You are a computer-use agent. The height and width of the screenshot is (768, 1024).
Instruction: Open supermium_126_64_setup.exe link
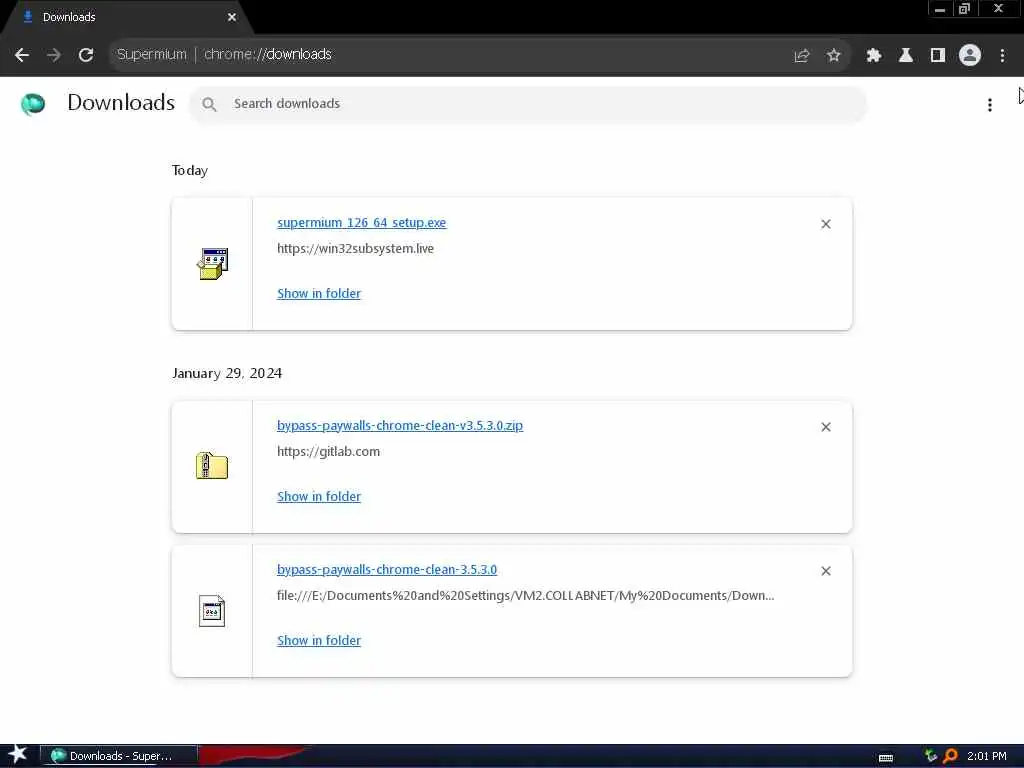pos(362,223)
